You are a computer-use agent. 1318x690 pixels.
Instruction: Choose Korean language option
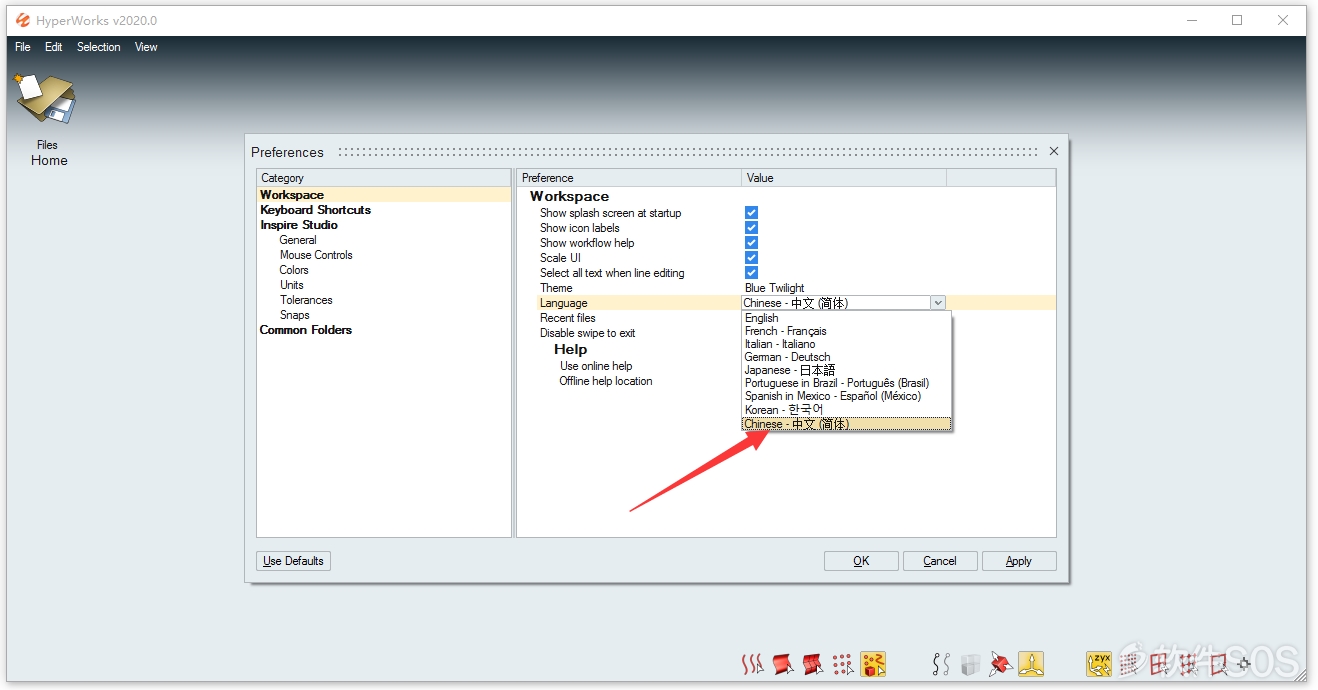(x=846, y=410)
